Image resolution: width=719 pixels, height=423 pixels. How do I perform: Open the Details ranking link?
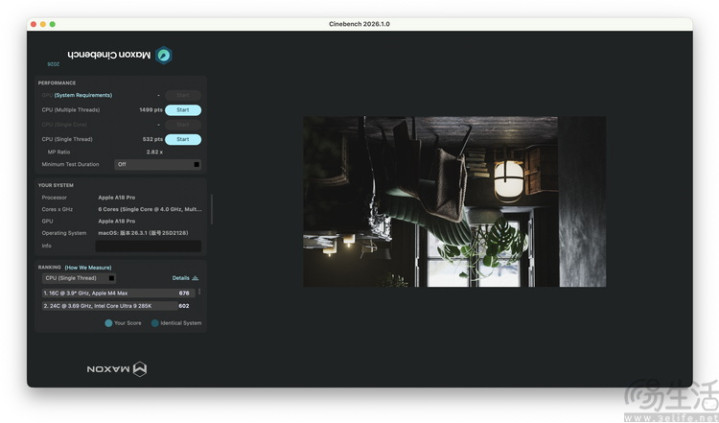pos(181,278)
